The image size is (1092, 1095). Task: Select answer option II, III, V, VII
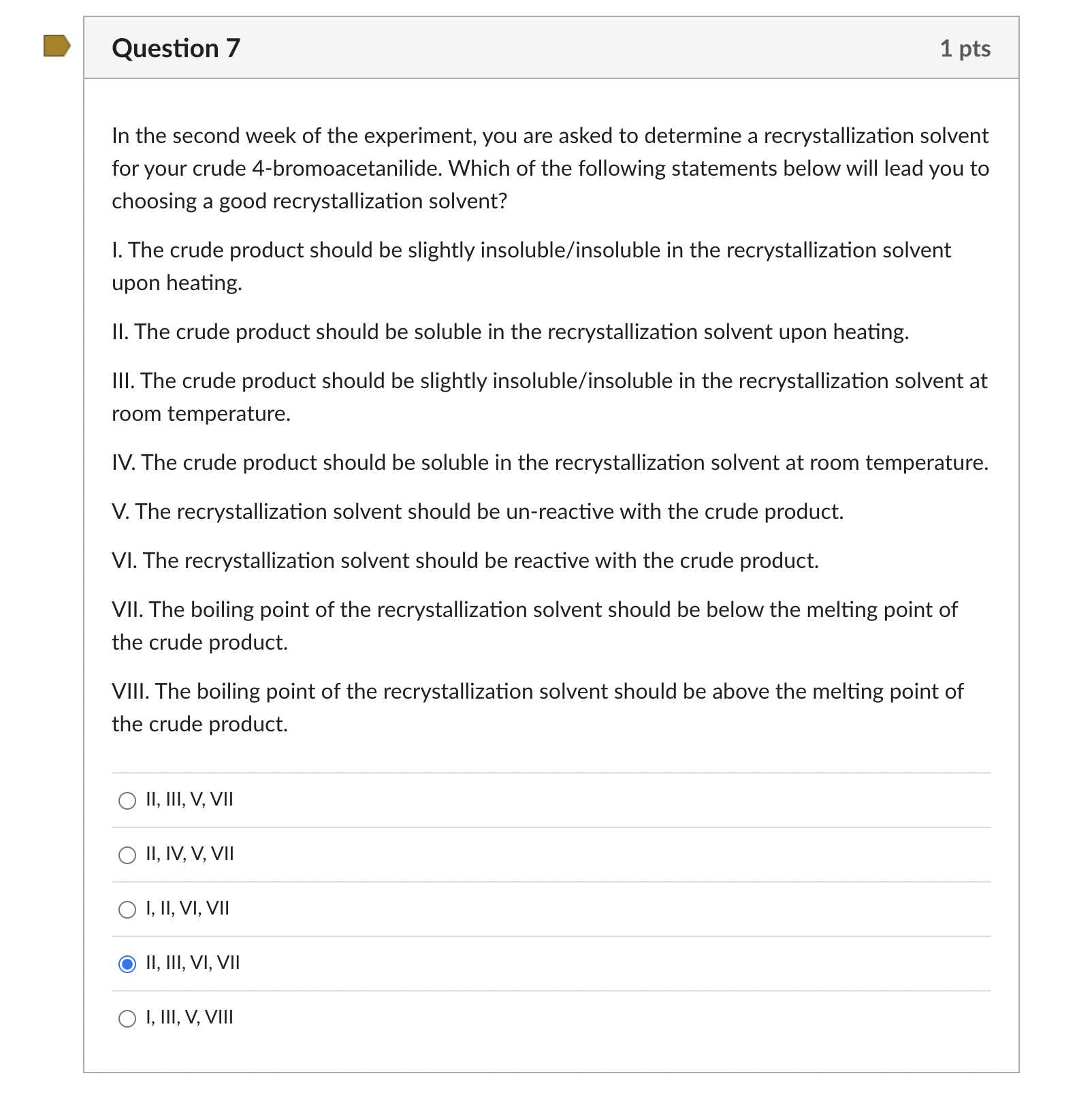point(127,801)
